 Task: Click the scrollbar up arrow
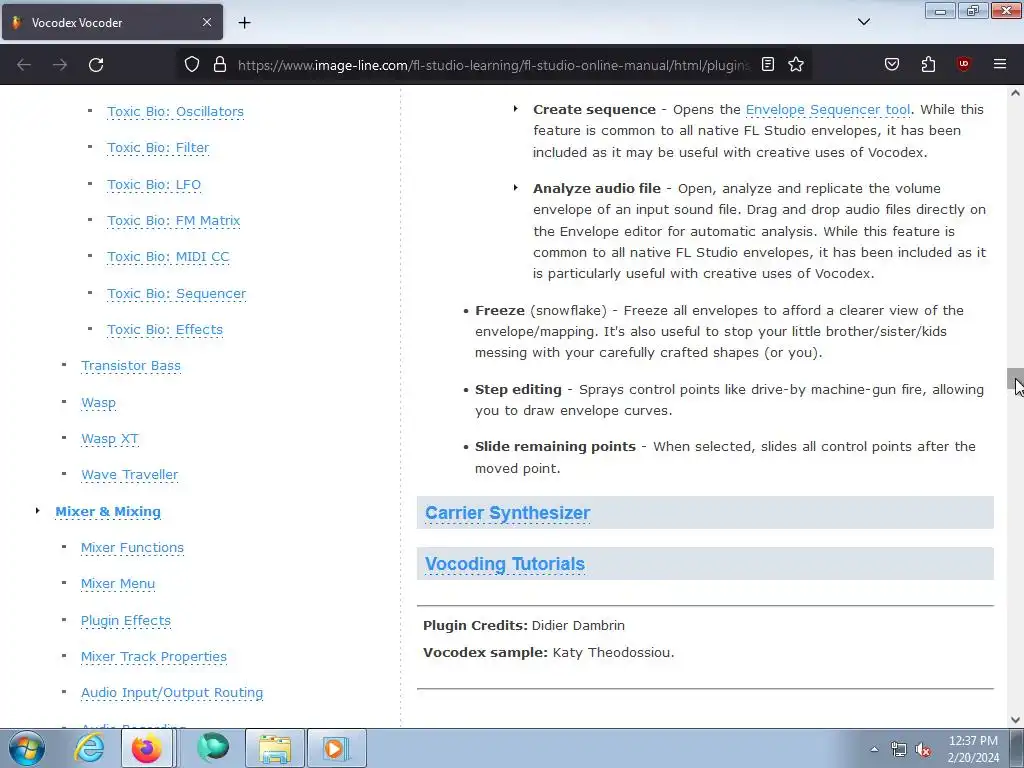[1015, 93]
